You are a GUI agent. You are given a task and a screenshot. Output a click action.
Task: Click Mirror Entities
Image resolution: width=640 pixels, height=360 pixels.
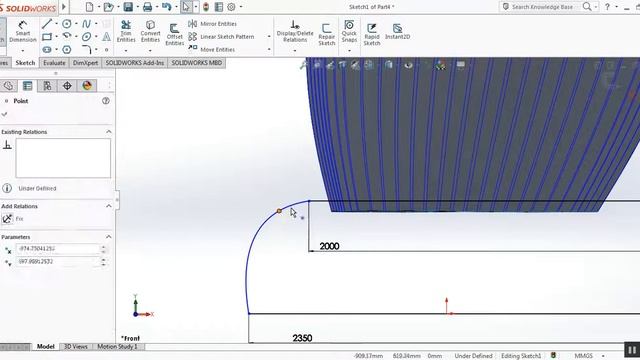(x=213, y=24)
